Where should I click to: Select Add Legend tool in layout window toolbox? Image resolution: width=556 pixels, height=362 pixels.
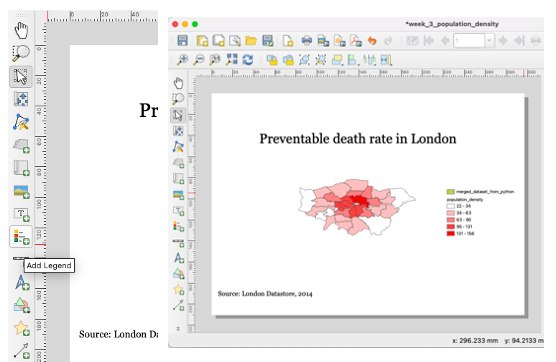pyautogui.click(x=178, y=226)
